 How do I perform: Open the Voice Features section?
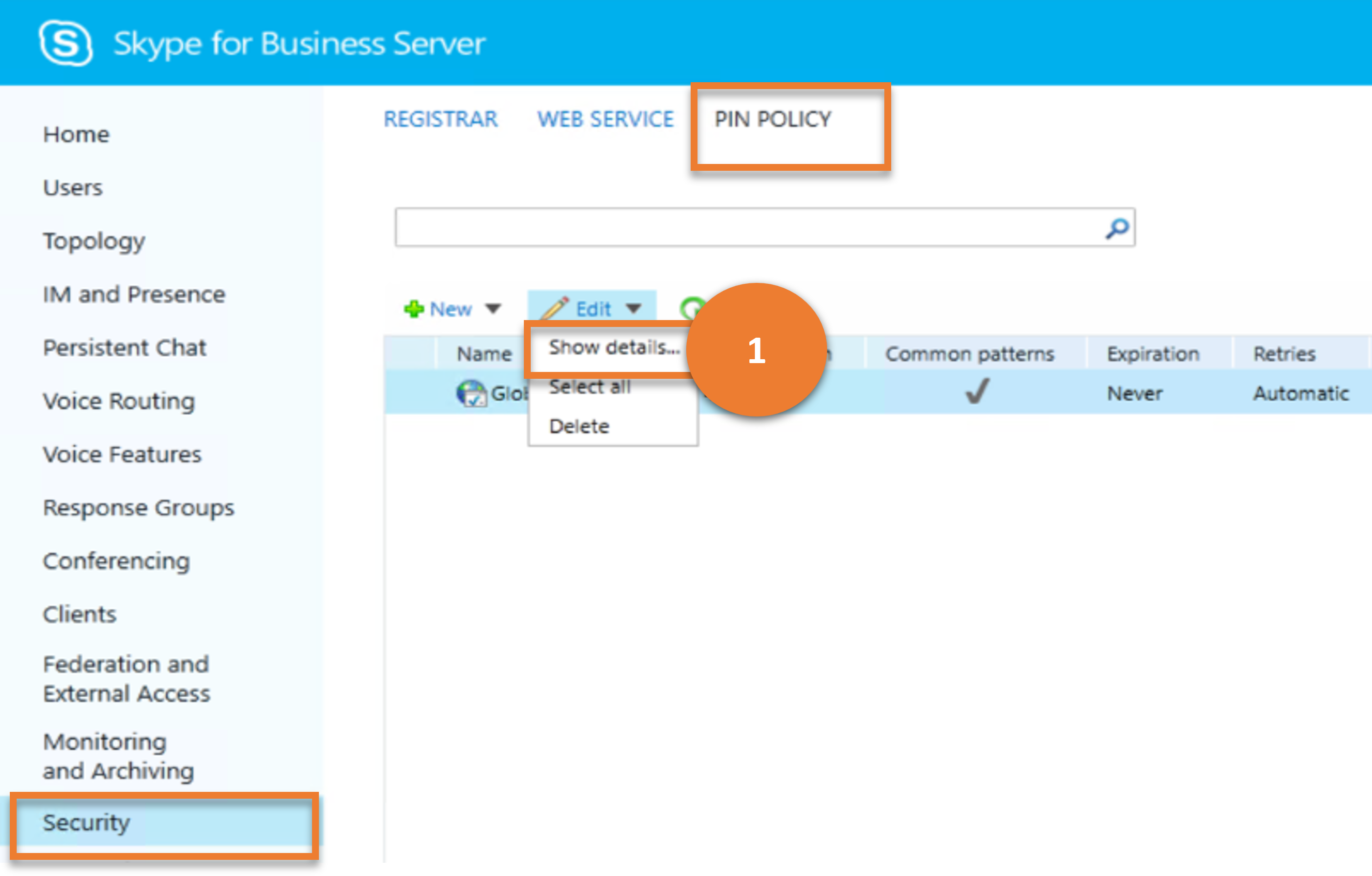122,454
